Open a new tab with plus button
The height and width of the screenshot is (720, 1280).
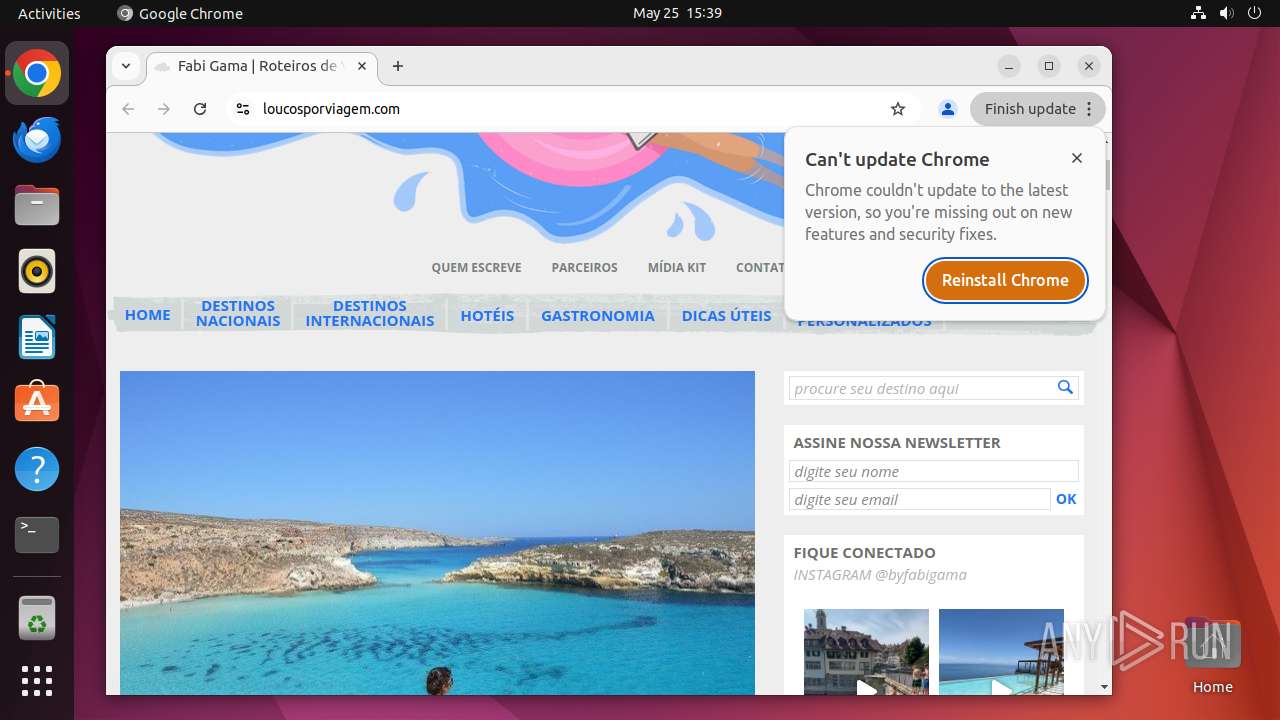[x=398, y=66]
